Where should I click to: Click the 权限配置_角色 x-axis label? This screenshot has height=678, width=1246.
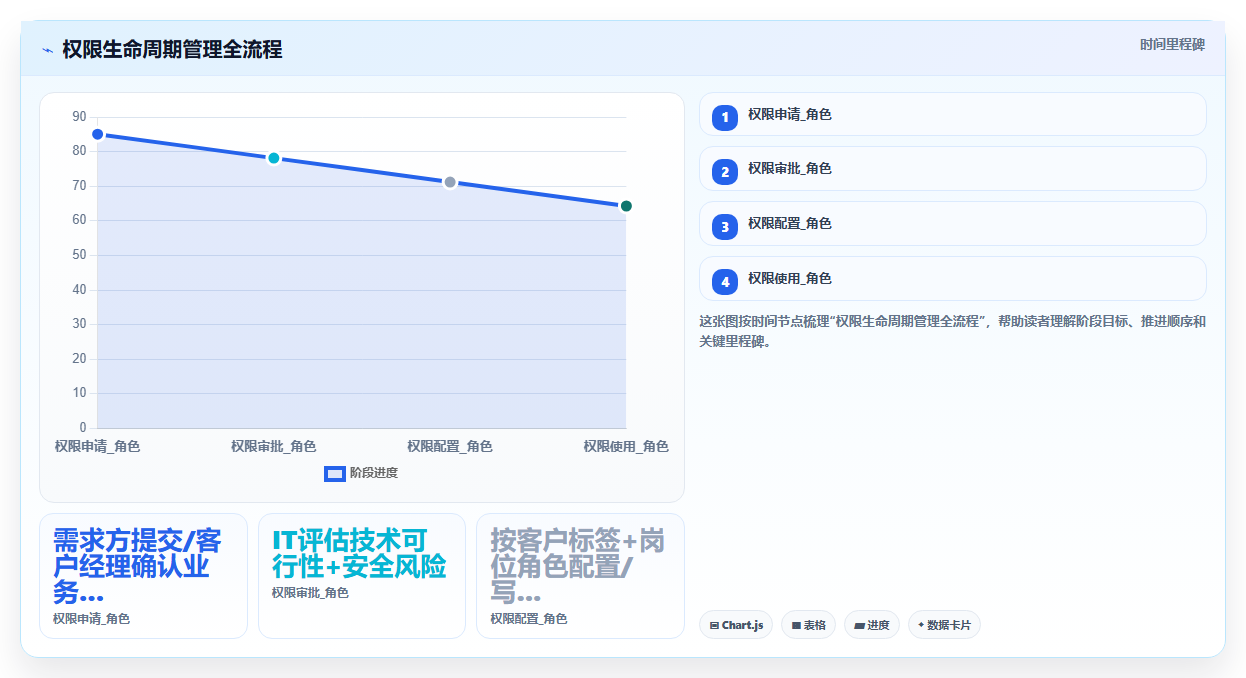click(450, 447)
